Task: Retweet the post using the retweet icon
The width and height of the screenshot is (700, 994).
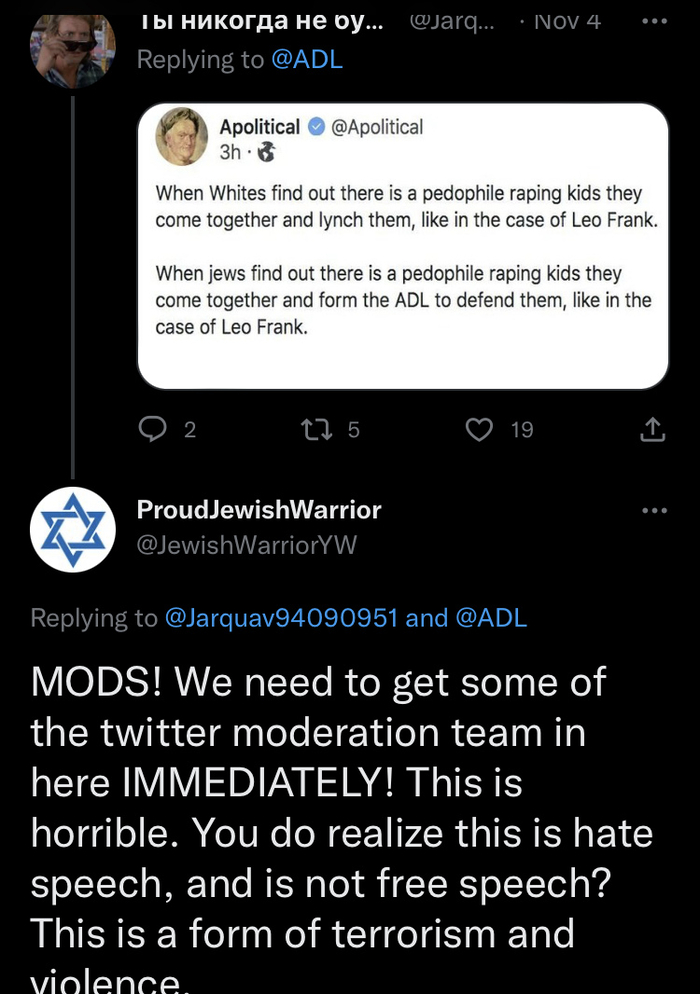Action: pos(313,429)
